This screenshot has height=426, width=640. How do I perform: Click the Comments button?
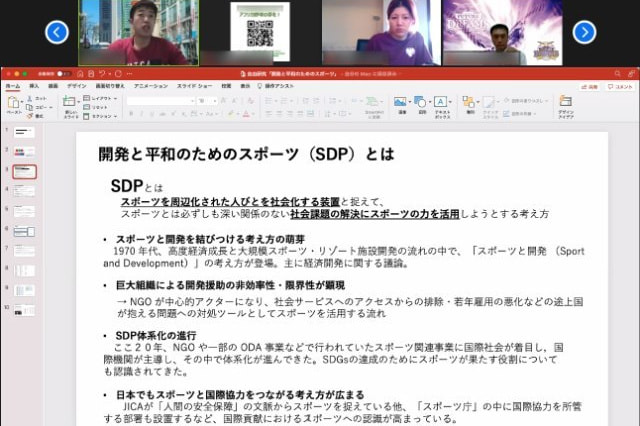pos(618,87)
